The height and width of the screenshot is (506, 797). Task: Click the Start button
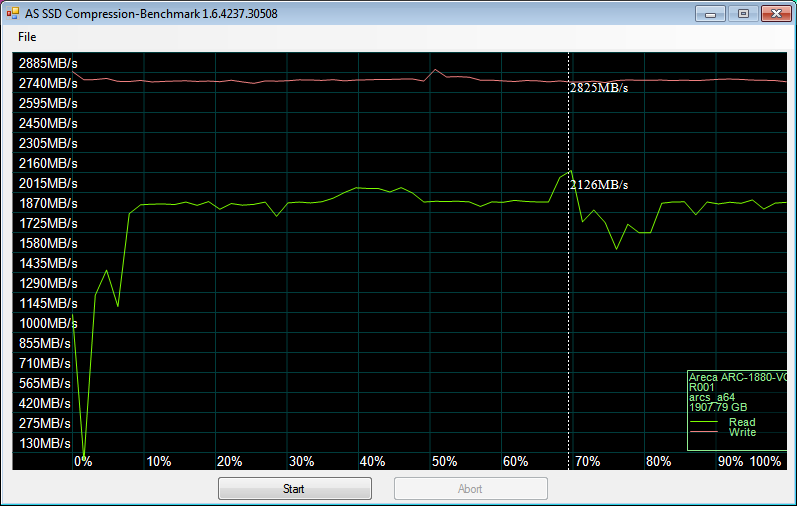pyautogui.click(x=295, y=489)
